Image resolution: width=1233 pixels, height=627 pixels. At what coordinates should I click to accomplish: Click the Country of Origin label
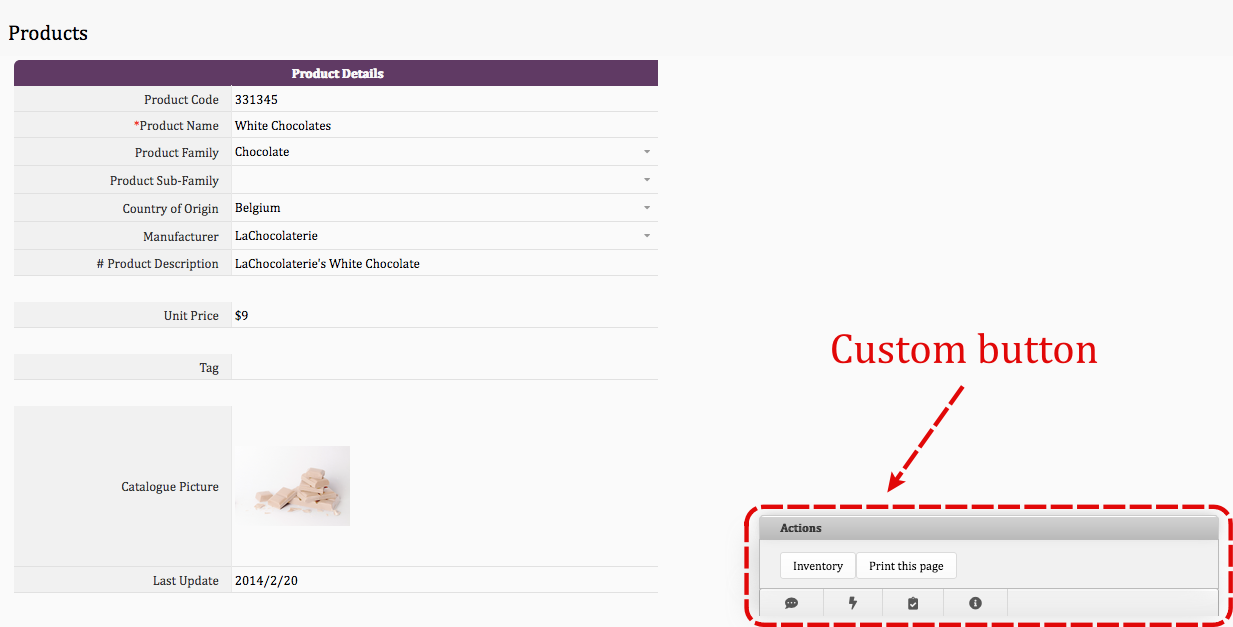click(x=171, y=209)
